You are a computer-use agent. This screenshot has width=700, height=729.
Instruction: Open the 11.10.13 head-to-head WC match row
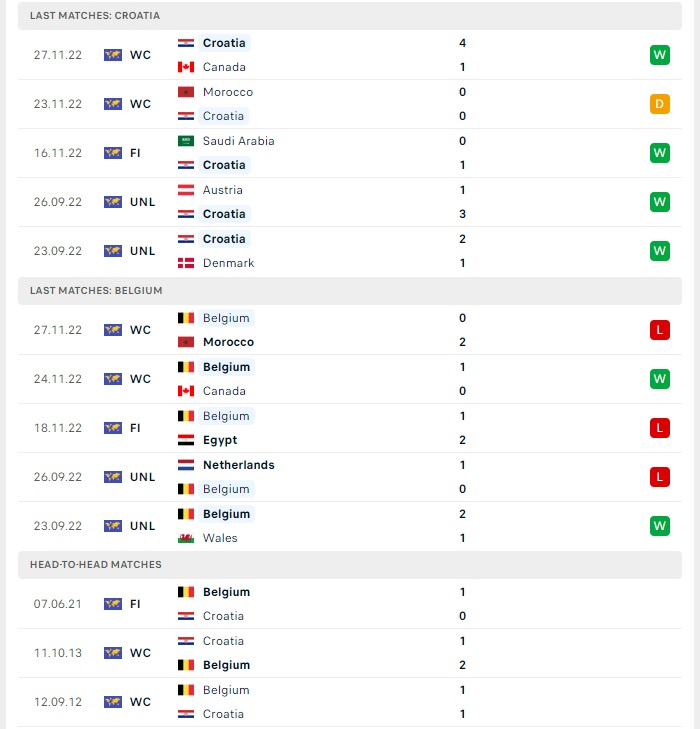(350, 653)
